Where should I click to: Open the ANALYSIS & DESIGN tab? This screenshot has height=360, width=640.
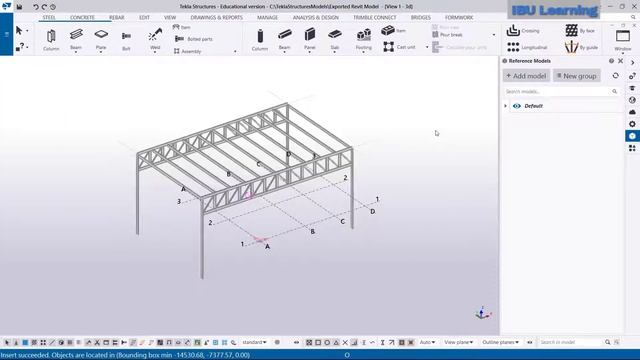click(x=316, y=18)
